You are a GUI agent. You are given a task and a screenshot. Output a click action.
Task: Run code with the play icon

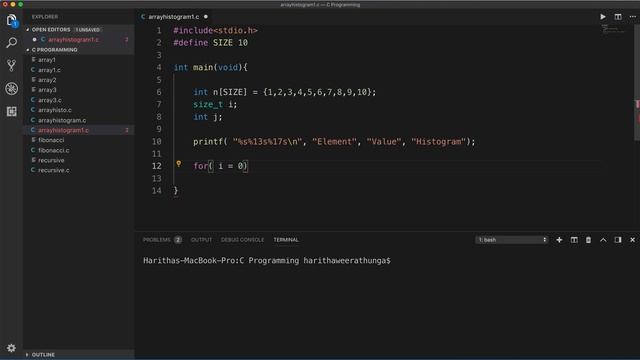tap(603, 17)
